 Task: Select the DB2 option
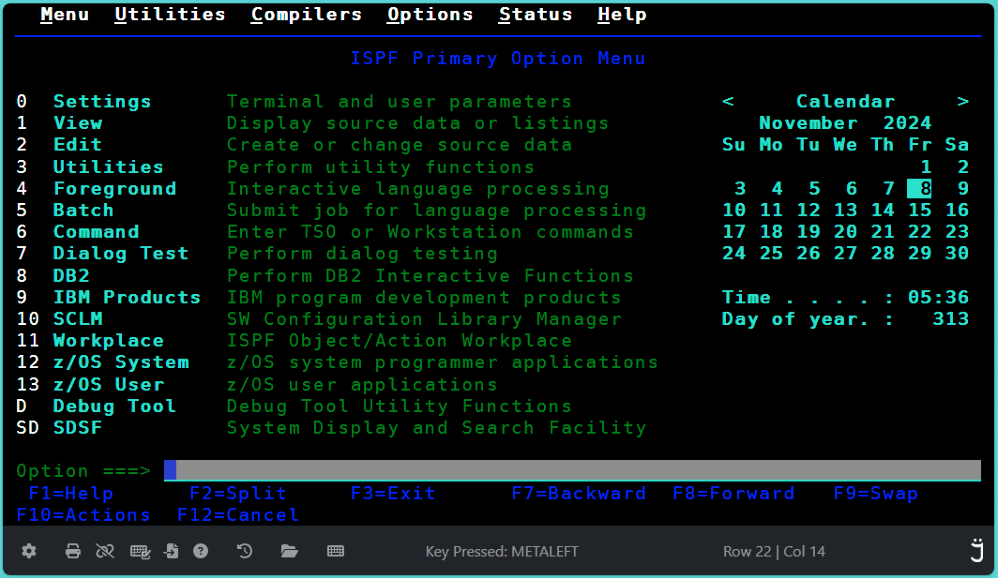(71, 276)
